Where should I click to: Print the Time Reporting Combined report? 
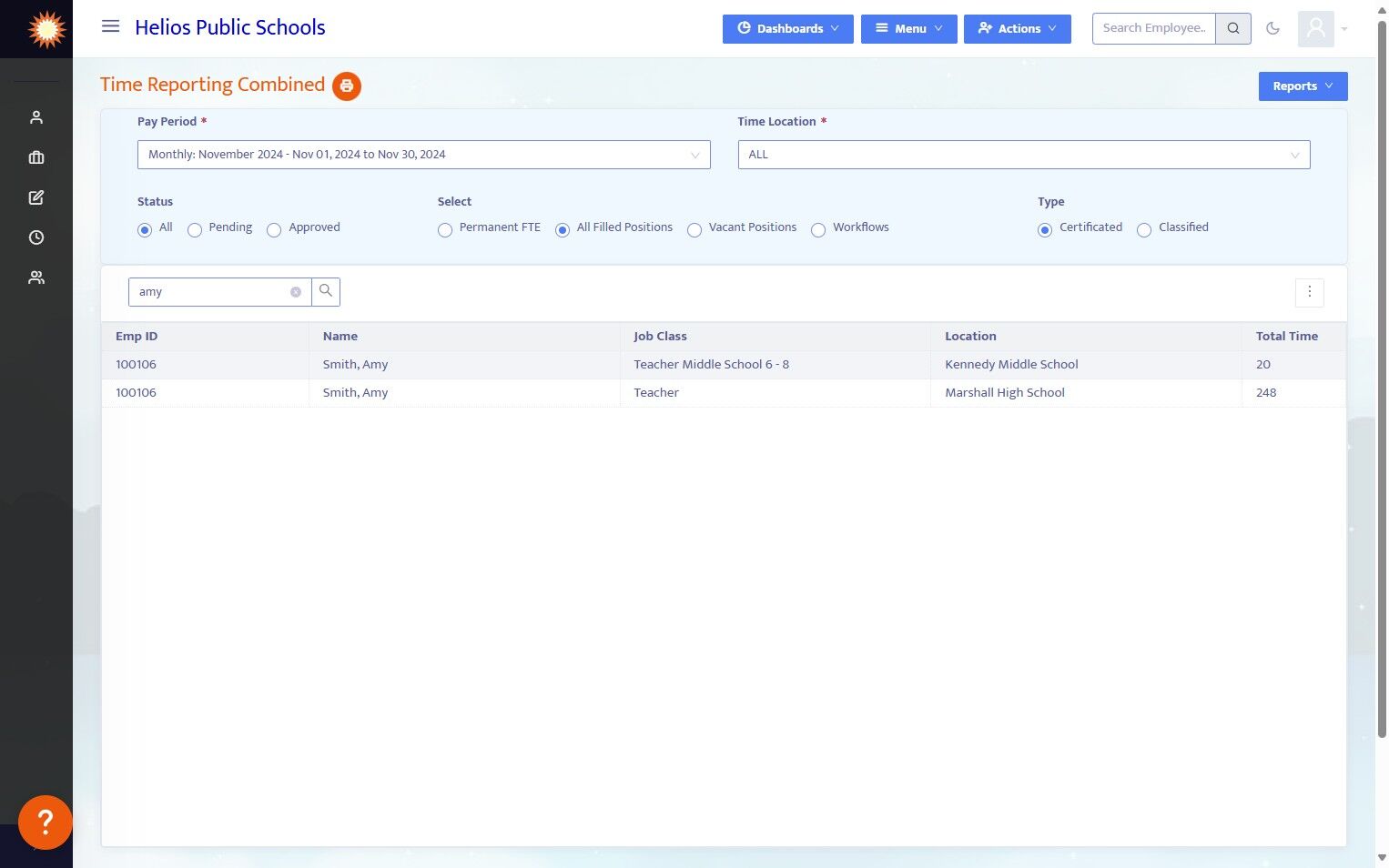tap(347, 86)
